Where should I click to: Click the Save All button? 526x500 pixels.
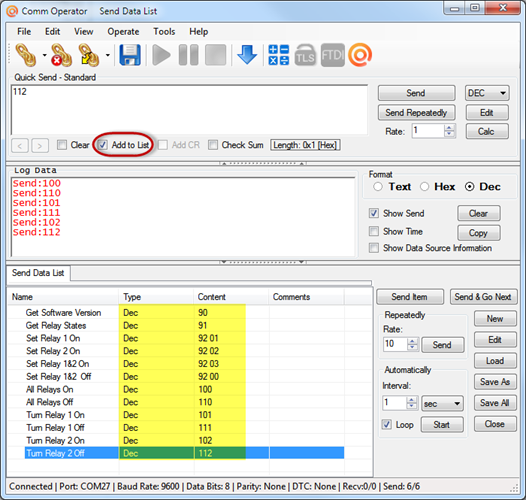[x=495, y=403]
